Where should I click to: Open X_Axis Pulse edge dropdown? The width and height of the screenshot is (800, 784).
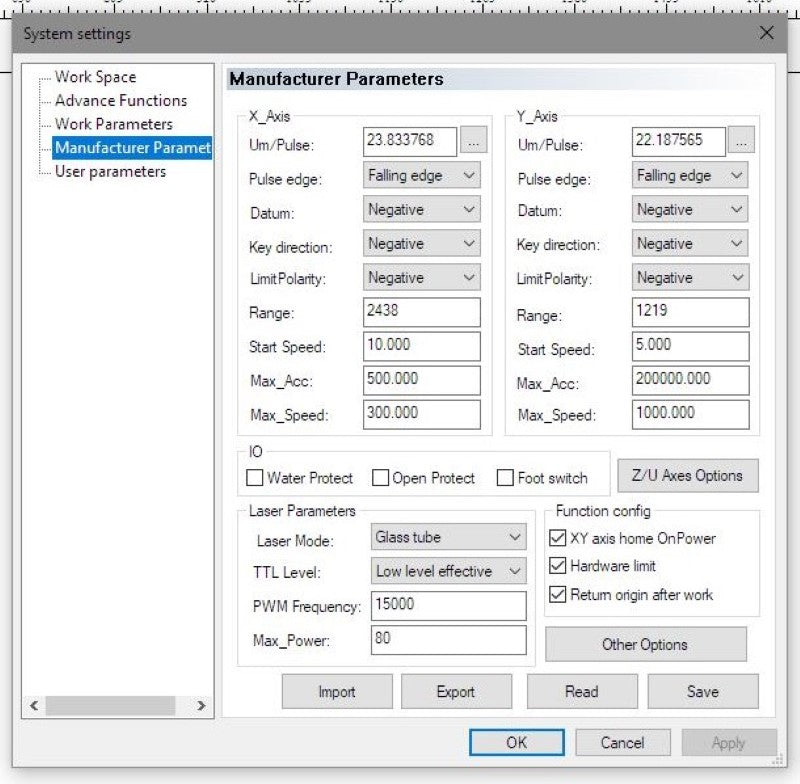pyautogui.click(x=421, y=175)
